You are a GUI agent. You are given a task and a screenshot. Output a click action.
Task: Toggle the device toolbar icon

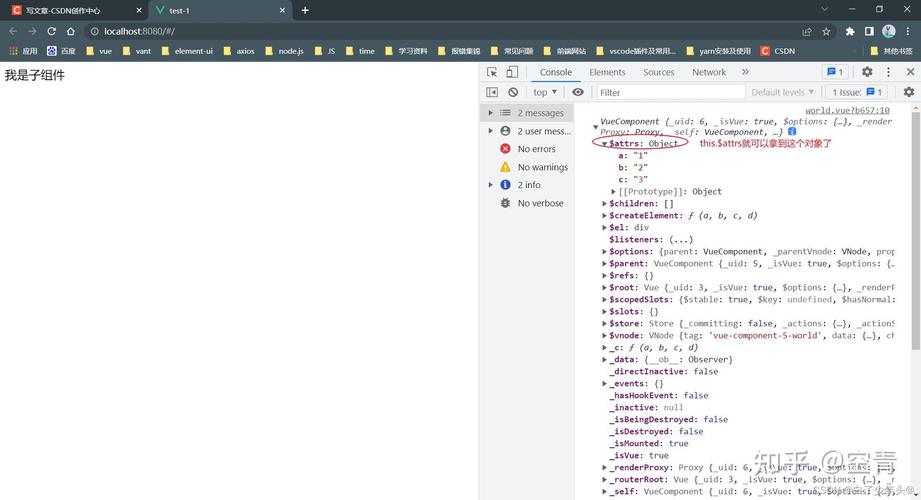coord(512,72)
